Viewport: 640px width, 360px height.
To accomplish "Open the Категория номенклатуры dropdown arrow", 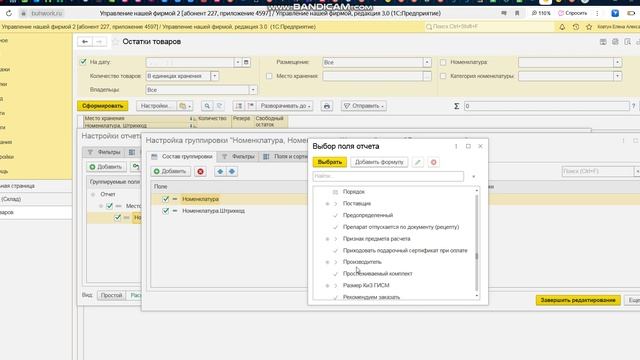I will click(x=617, y=76).
